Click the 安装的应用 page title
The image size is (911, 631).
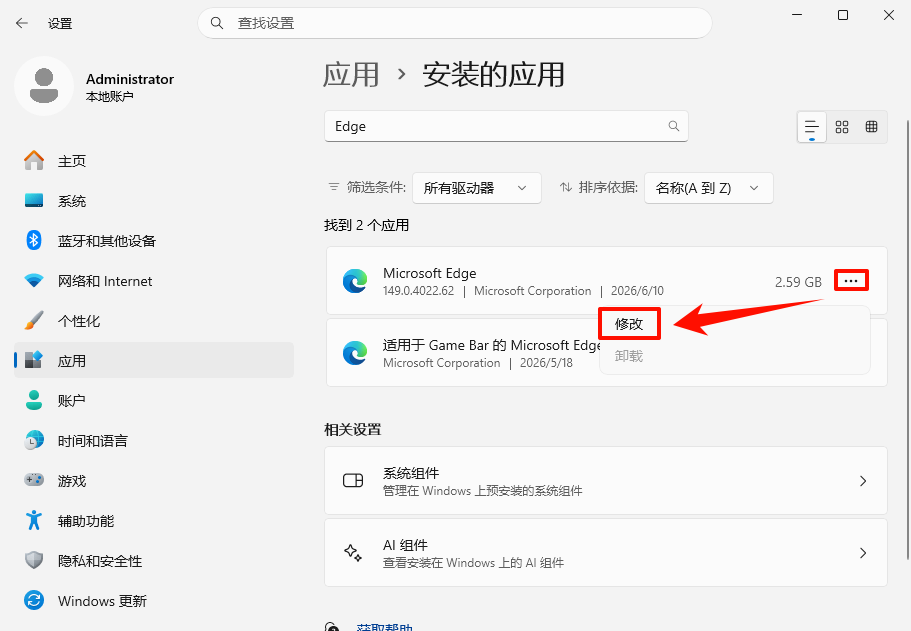pyautogui.click(x=493, y=75)
